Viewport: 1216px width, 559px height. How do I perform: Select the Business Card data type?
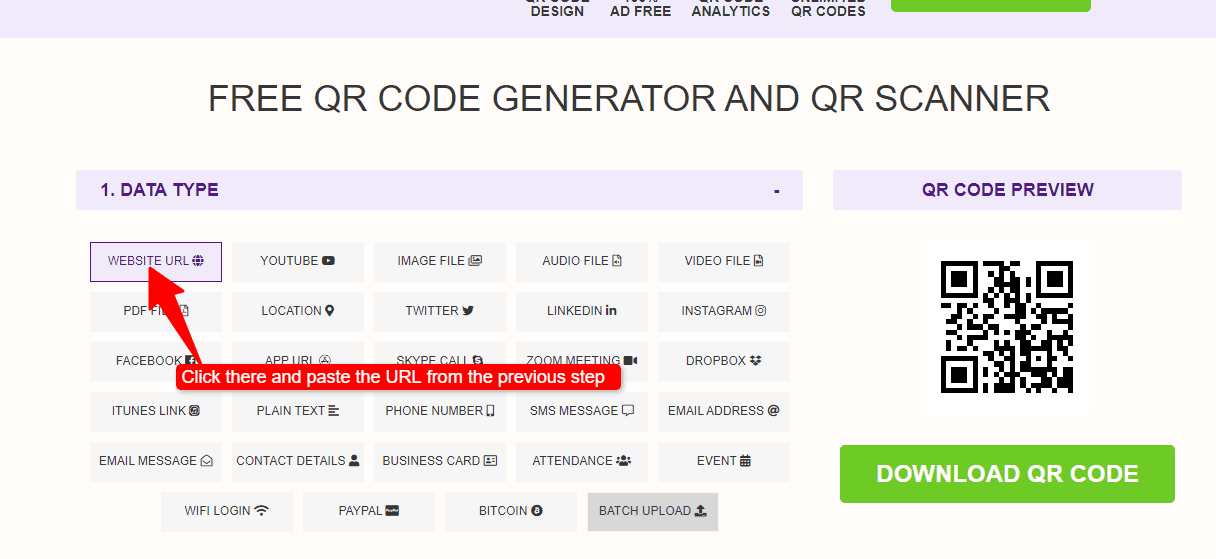[x=440, y=461]
